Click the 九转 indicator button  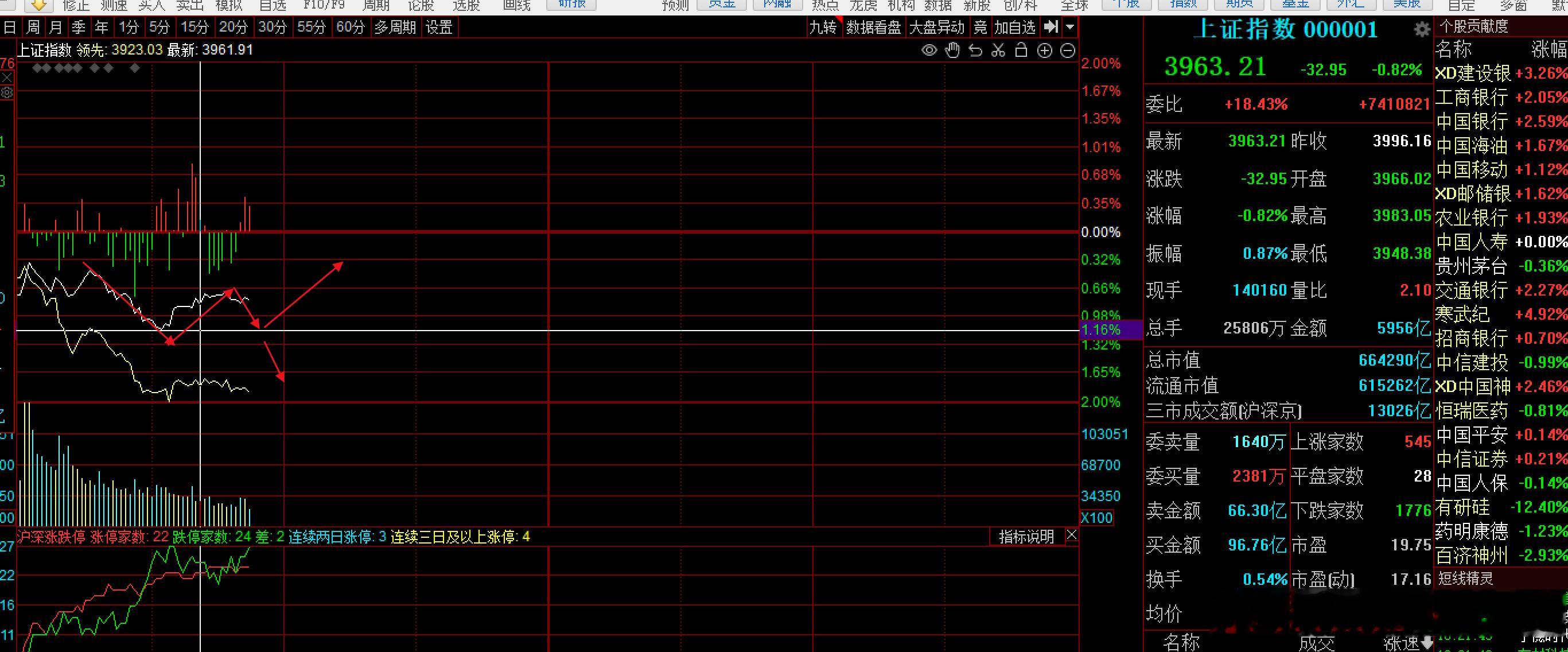click(x=823, y=28)
